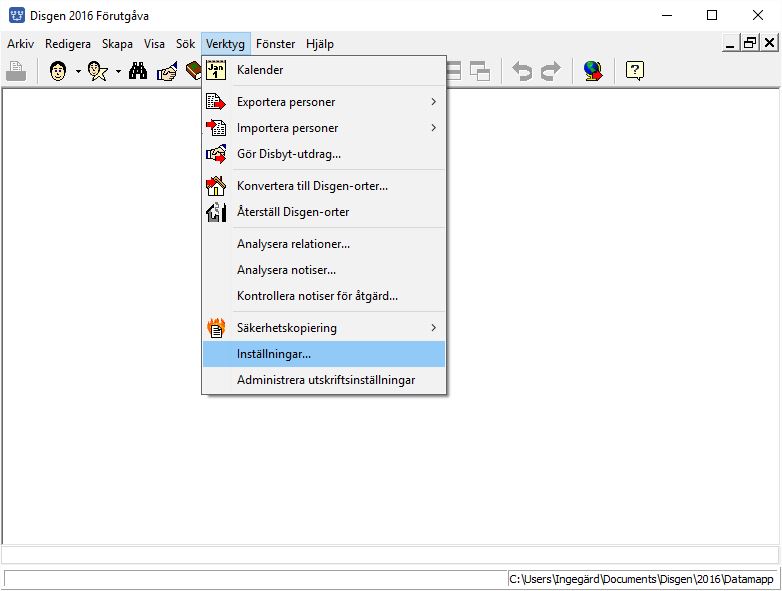Click the Datamapp path in status bar
The width and height of the screenshot is (782, 591).
coord(641,579)
